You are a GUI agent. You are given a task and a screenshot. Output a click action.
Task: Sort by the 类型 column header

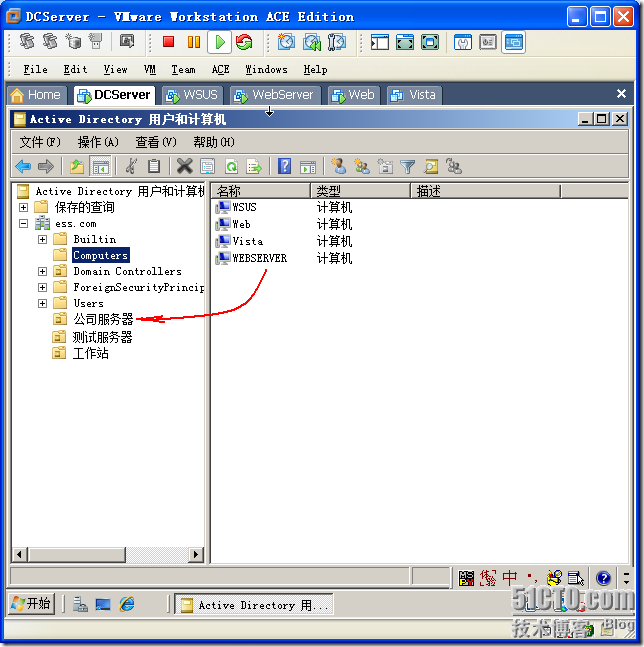click(x=361, y=191)
